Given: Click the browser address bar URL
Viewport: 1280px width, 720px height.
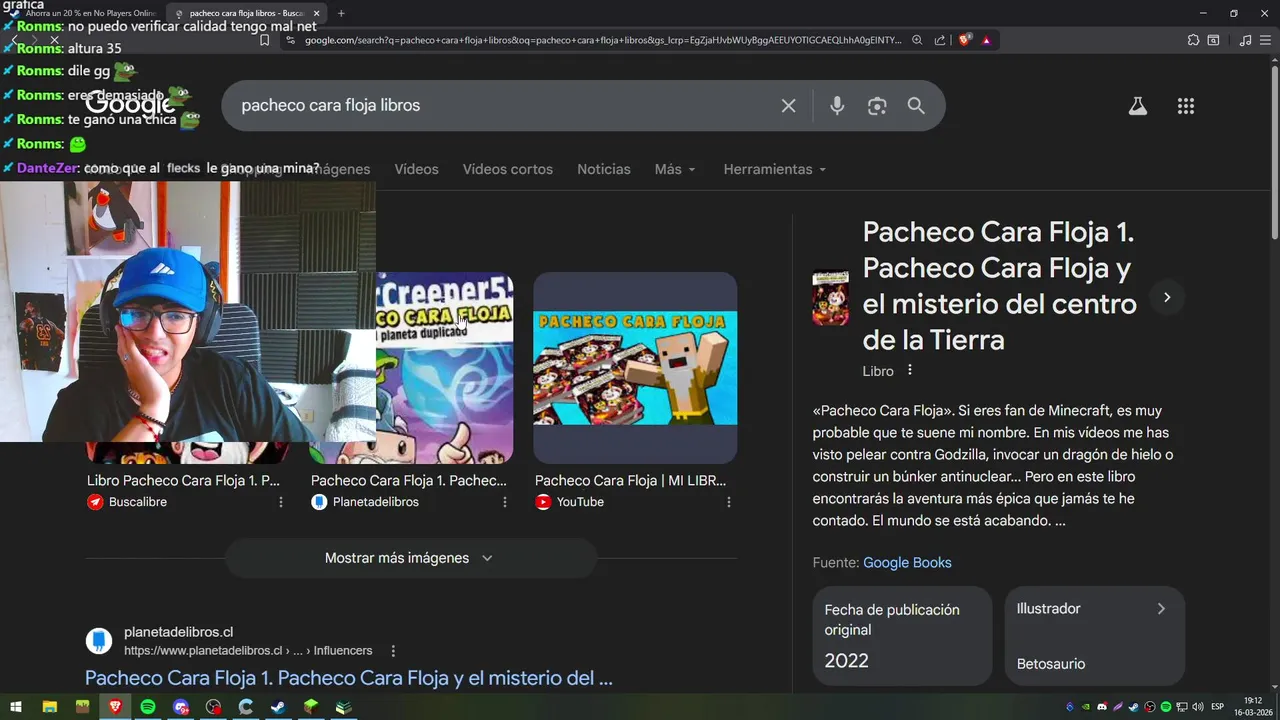Looking at the screenshot, I should click(x=602, y=40).
